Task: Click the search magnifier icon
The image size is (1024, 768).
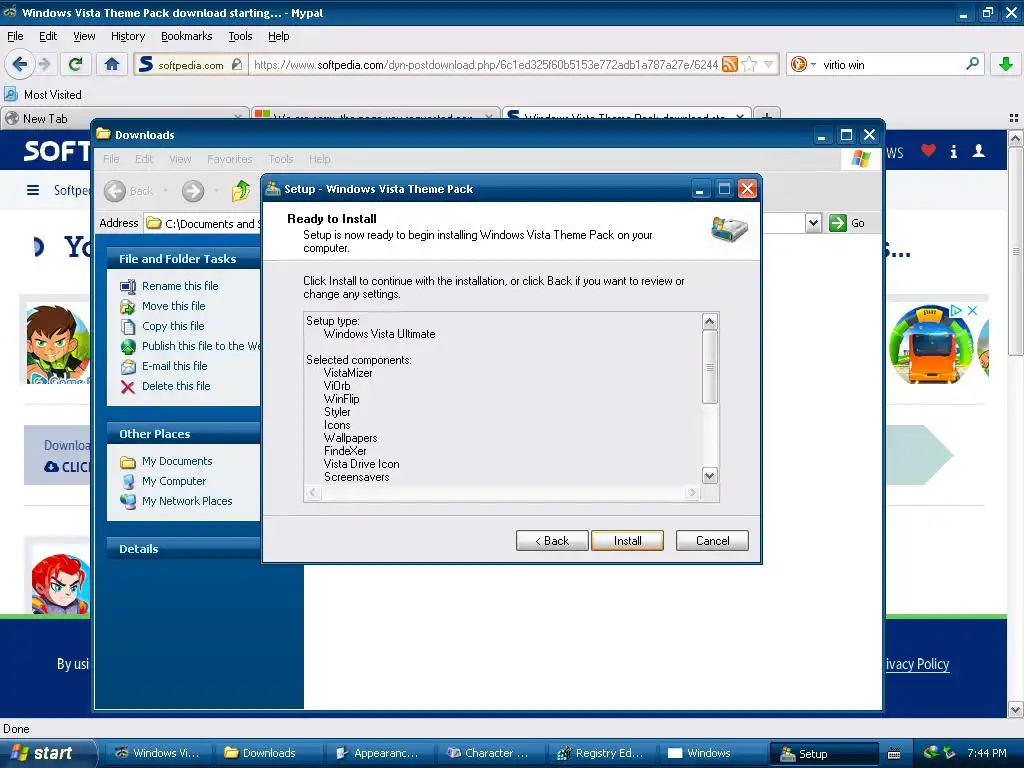Action: pos(972,64)
